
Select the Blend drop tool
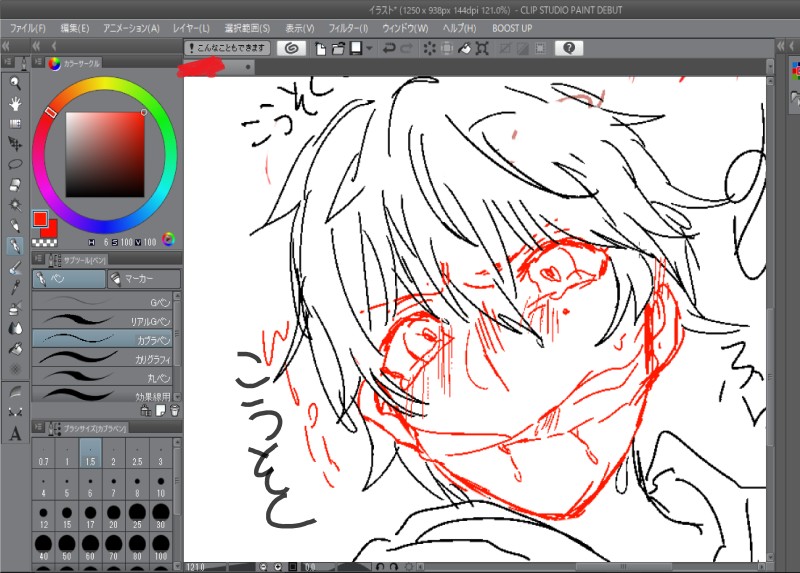15,328
